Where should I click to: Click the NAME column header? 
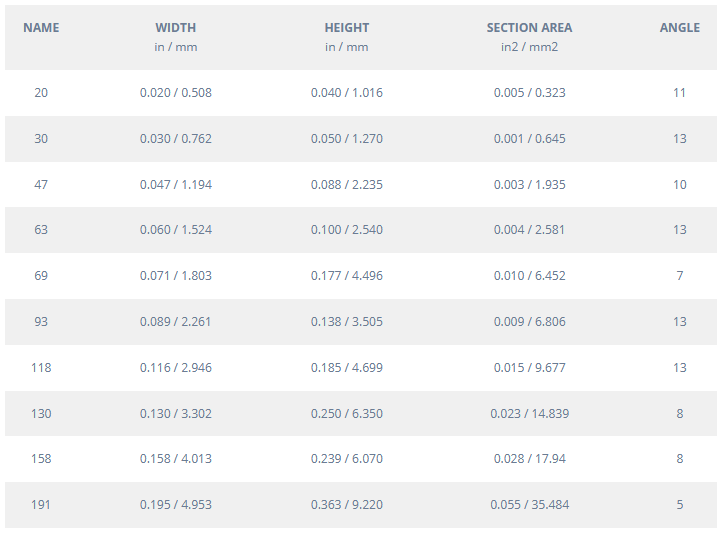(41, 28)
